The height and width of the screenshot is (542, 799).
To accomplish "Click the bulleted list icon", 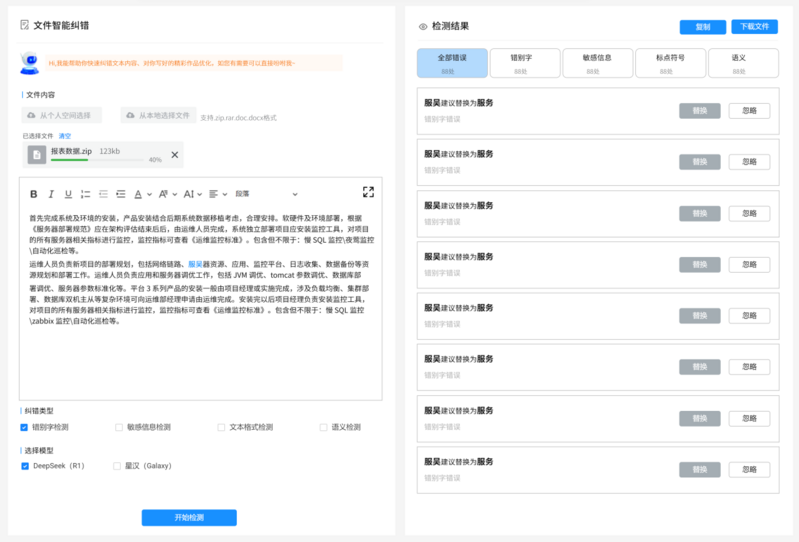I will pyautogui.click(x=103, y=194).
